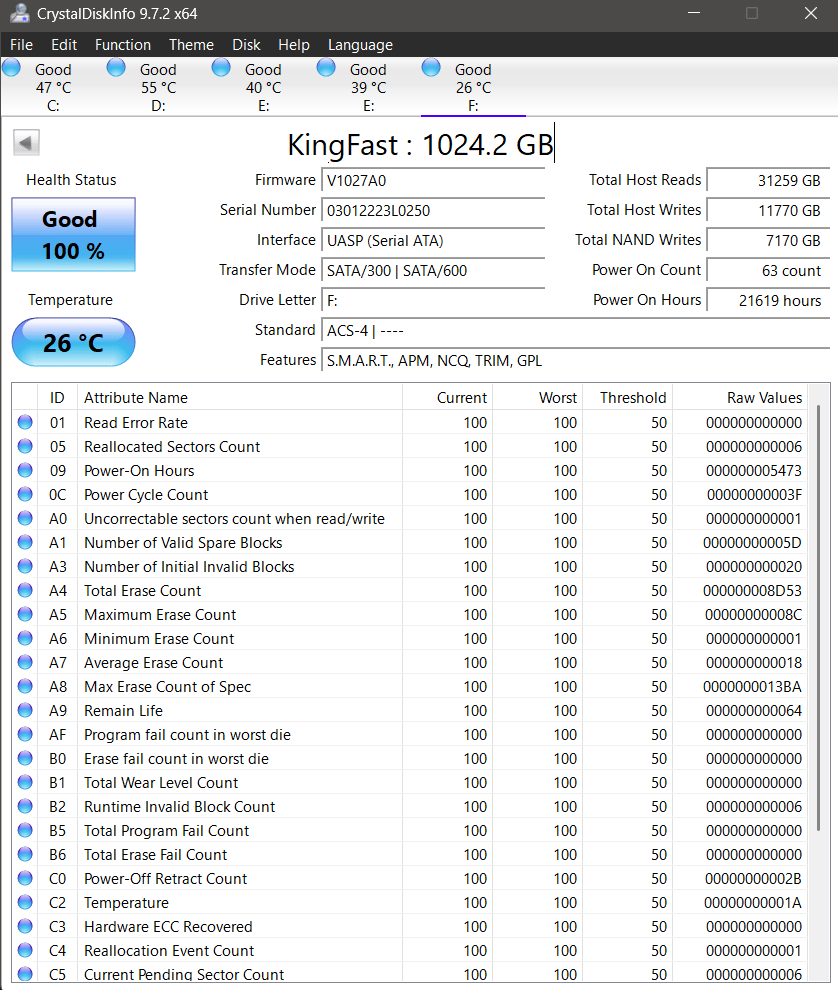The image size is (838, 990).
Task: Click the 26 °C temperature button
Action: (x=73, y=342)
